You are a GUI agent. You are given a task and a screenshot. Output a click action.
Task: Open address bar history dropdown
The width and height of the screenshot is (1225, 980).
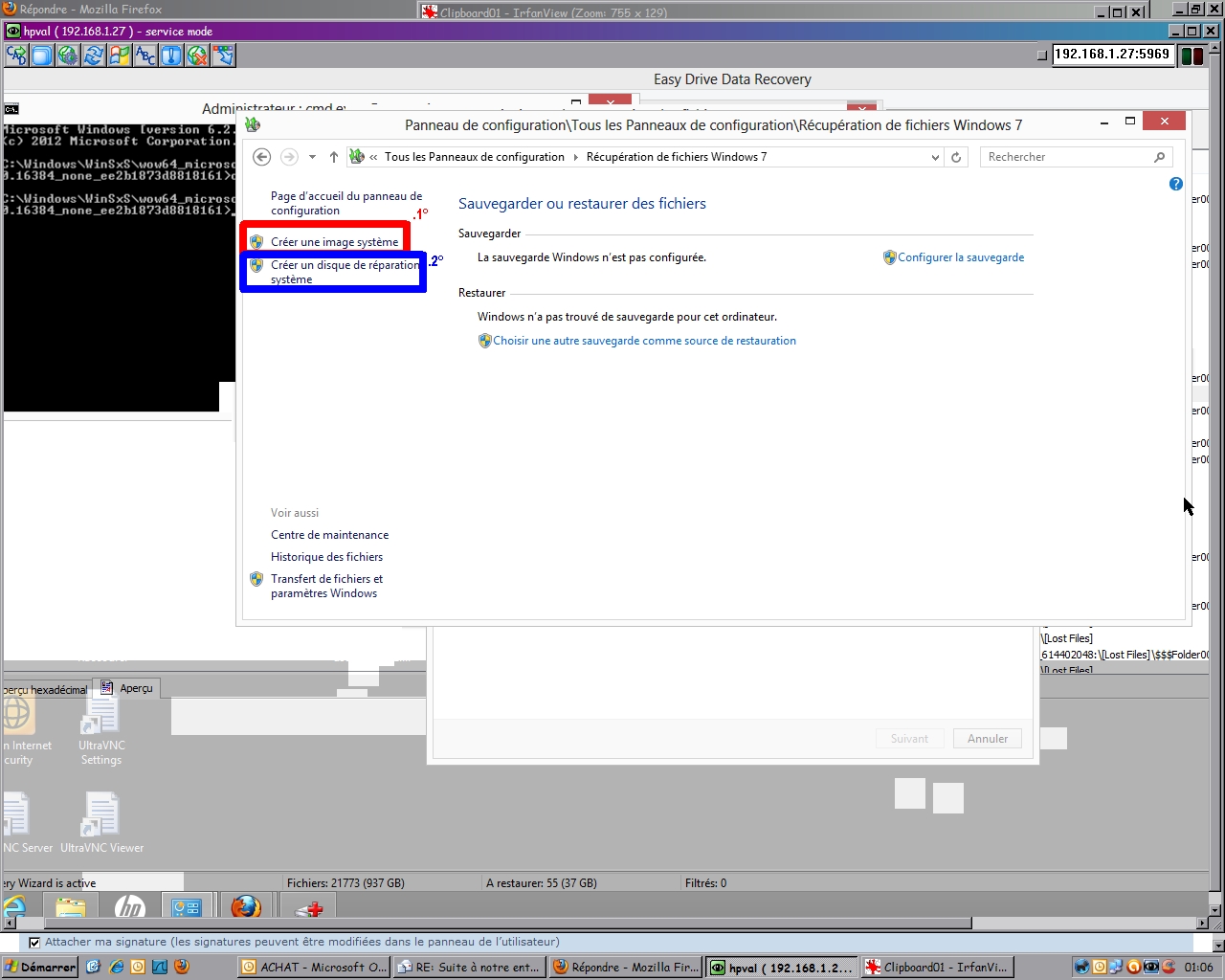(935, 157)
